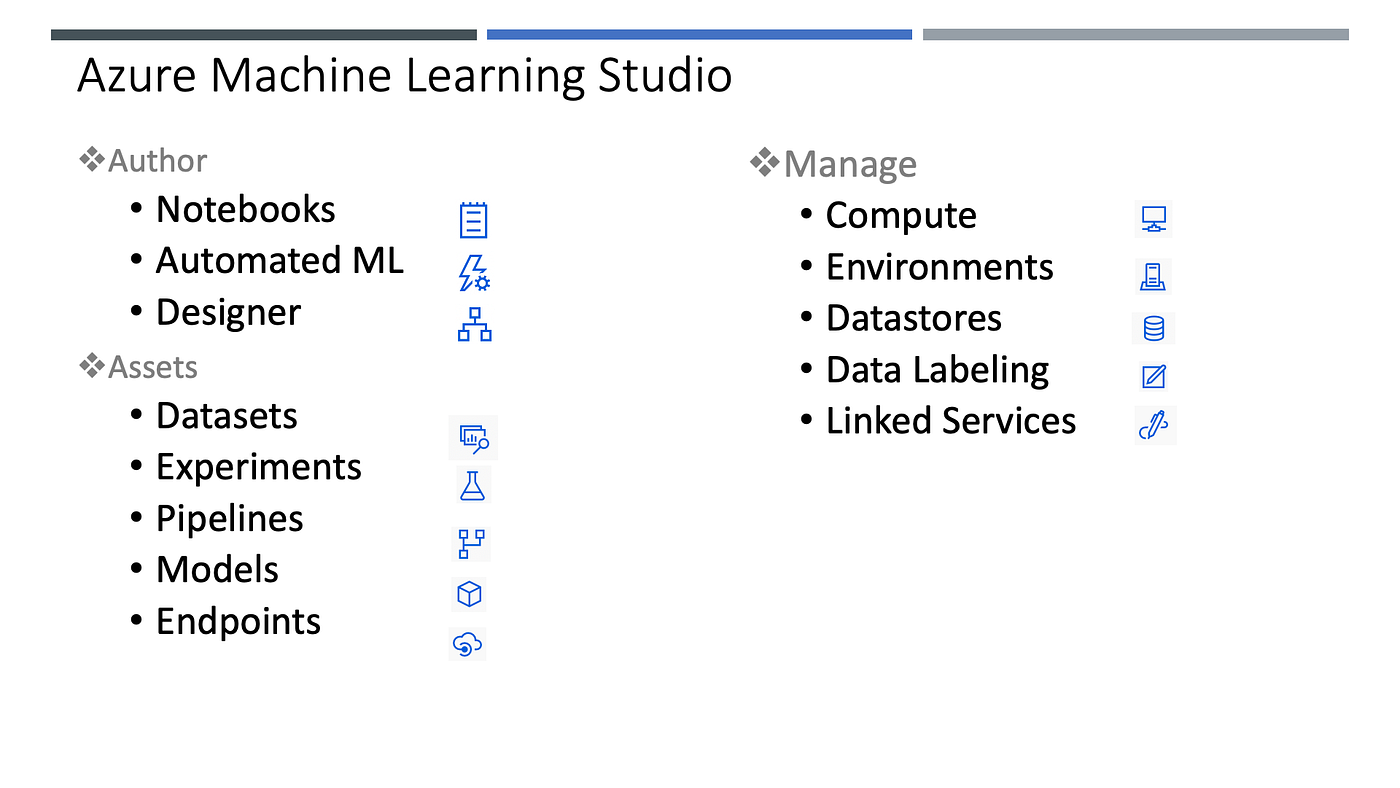Click the 'Azure Machine Learning Studio' title
Image resolution: width=1400 pixels, height=788 pixels.
tap(405, 76)
